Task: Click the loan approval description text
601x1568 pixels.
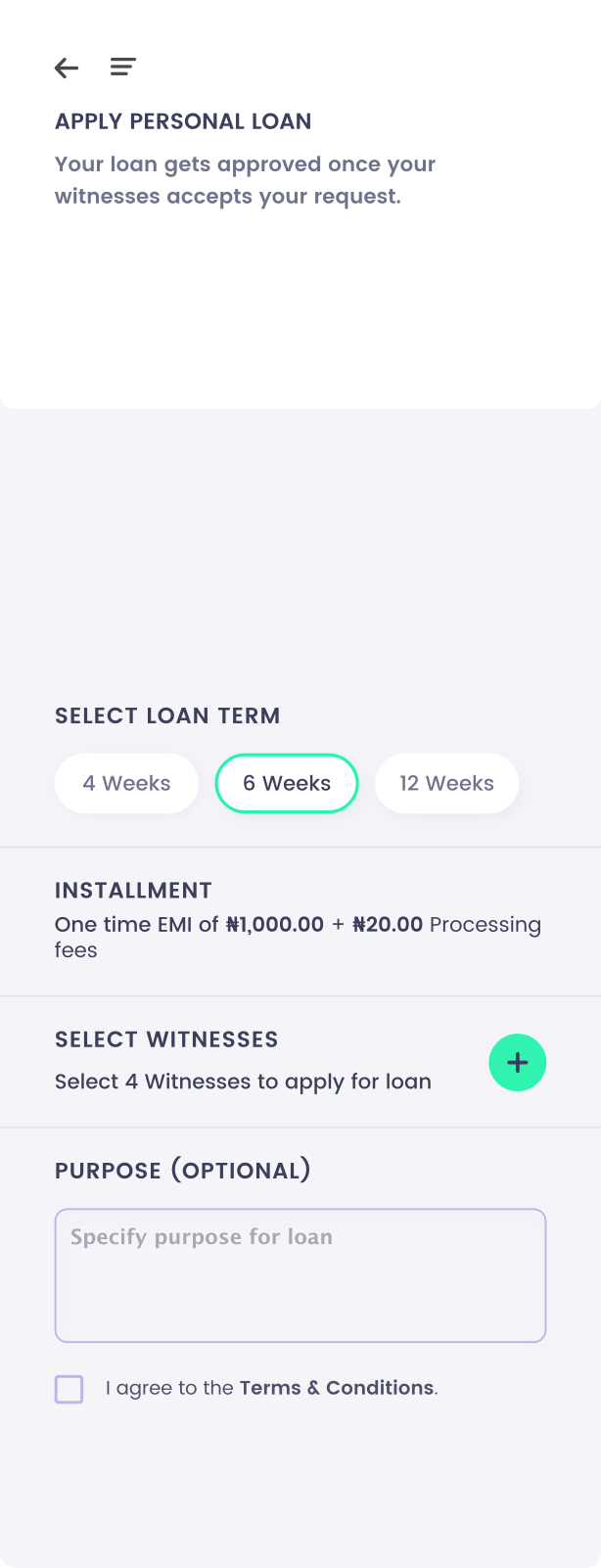Action: coord(245,180)
